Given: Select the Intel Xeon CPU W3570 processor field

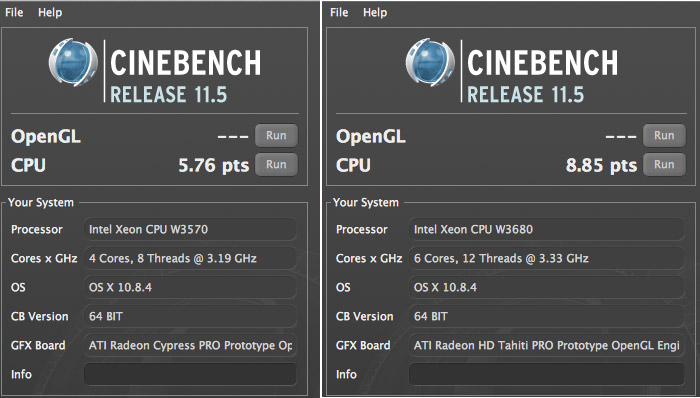Looking at the screenshot, I should 190,229.
